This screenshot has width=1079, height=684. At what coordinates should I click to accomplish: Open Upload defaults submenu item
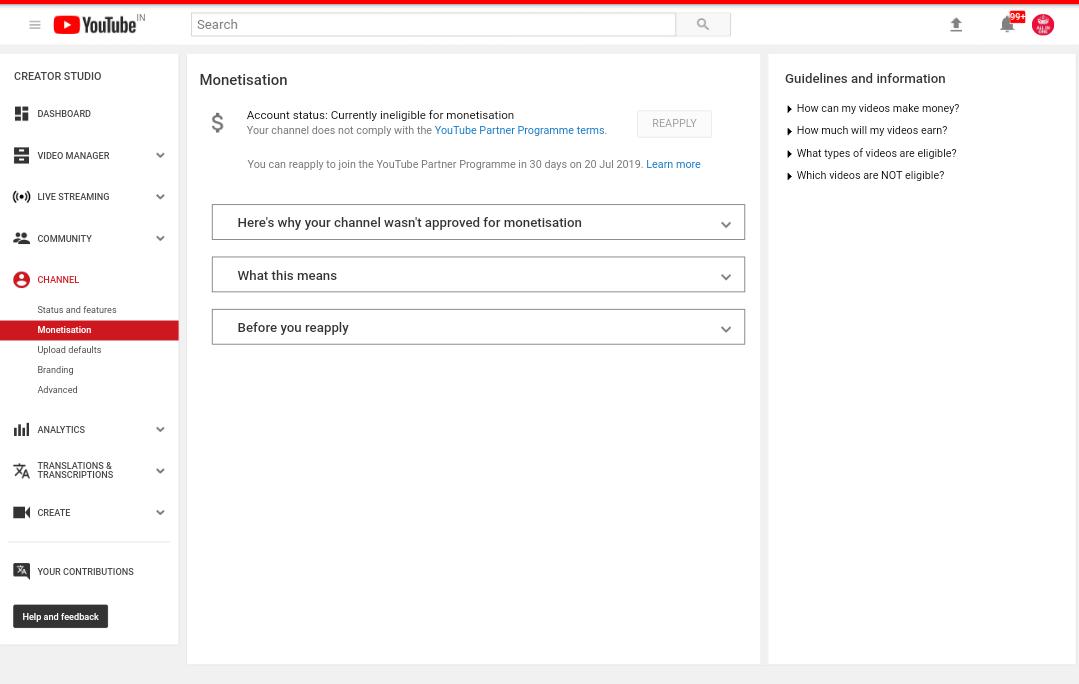(x=70, y=350)
